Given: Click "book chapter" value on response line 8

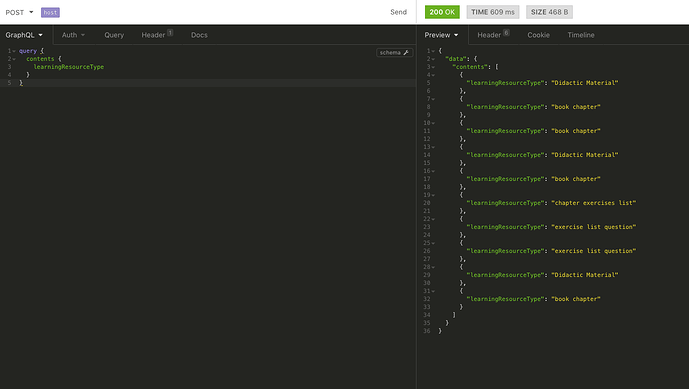Looking at the screenshot, I should (x=576, y=107).
